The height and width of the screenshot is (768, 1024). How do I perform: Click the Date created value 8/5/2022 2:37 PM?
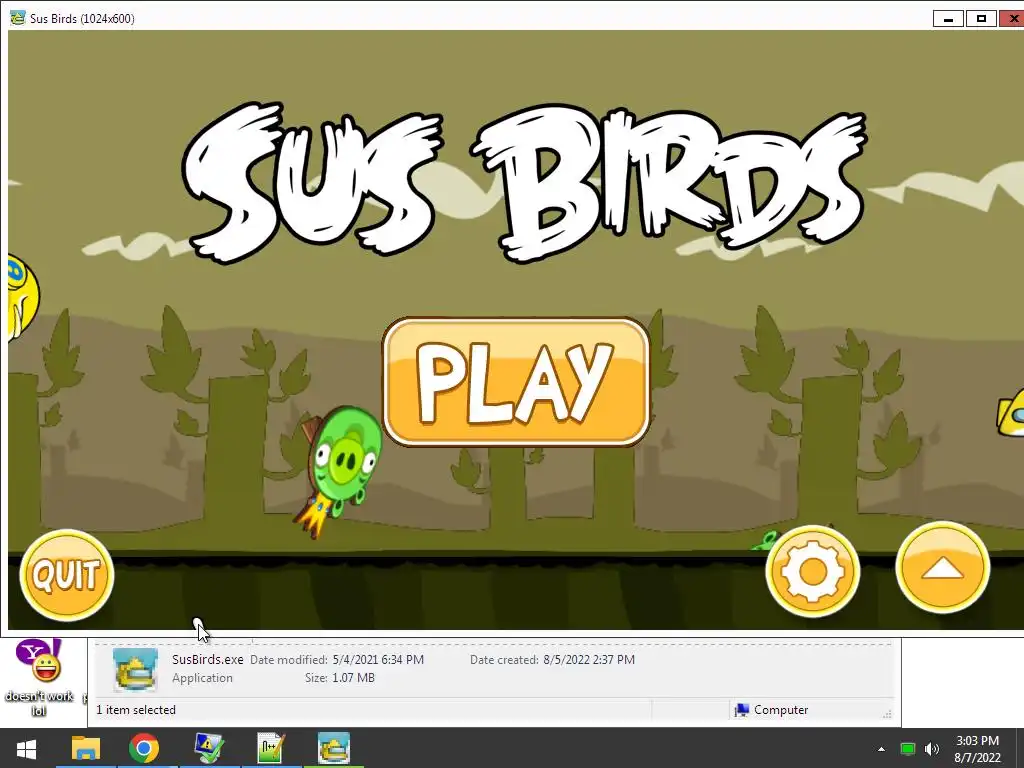589,660
